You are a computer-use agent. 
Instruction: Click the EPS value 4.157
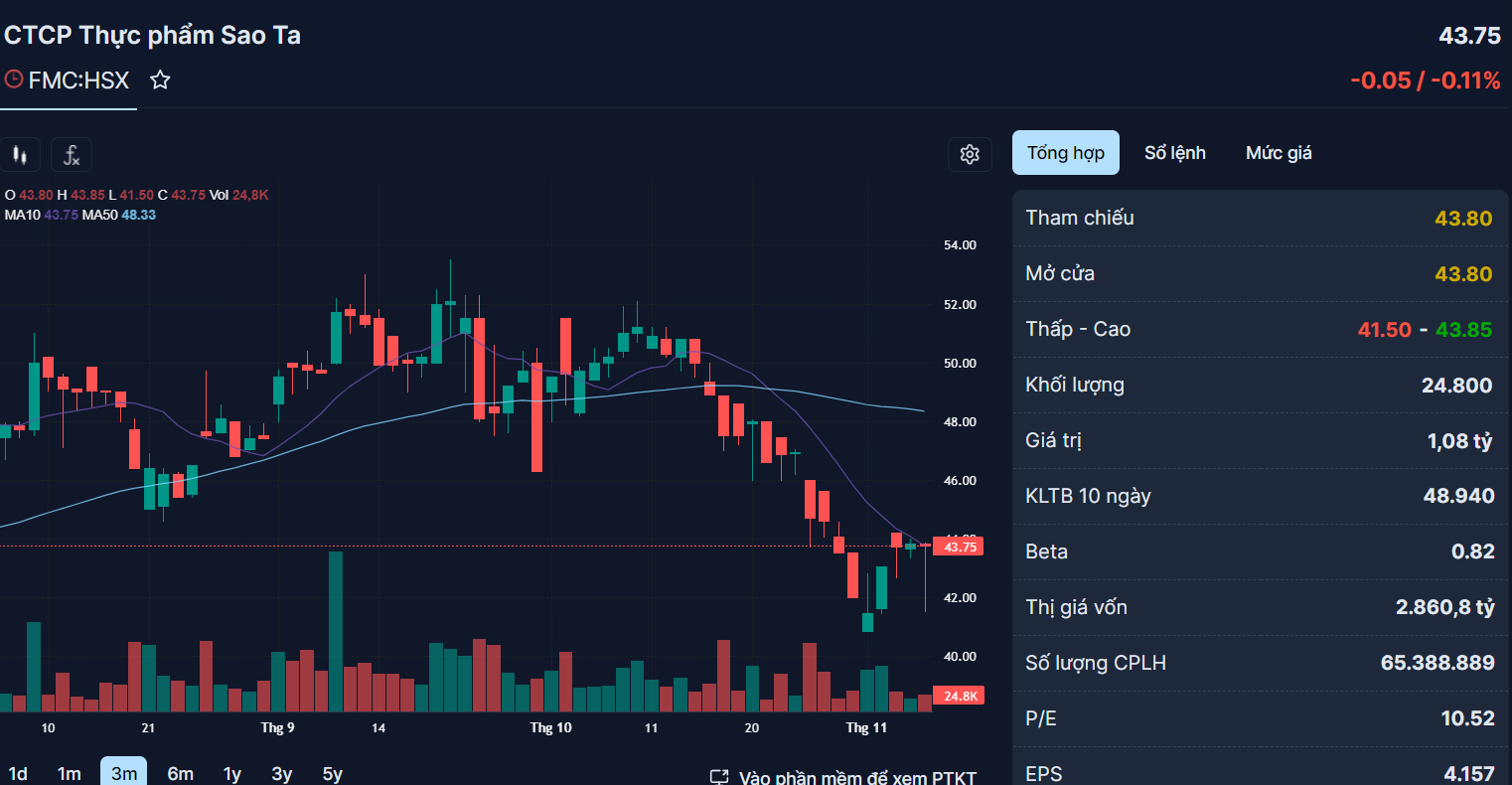pyautogui.click(x=1469, y=774)
